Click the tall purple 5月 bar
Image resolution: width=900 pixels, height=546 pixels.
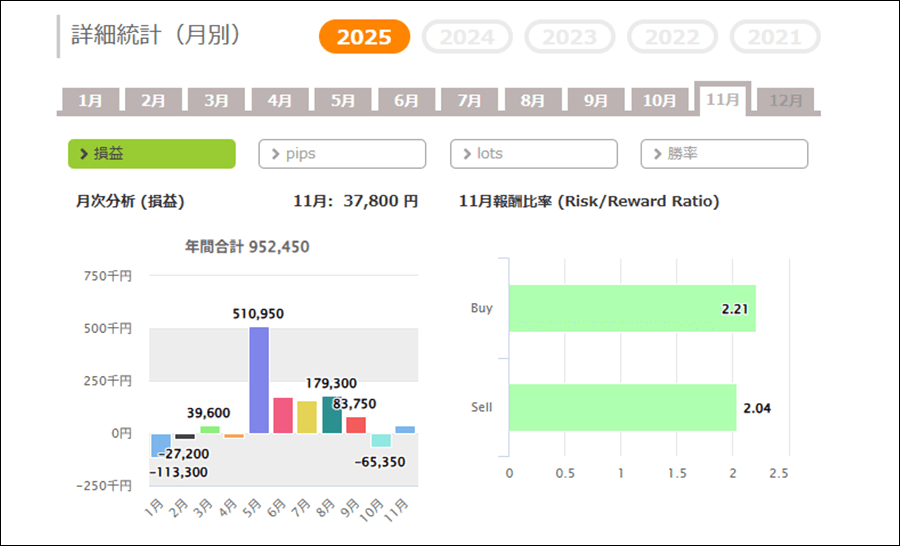(x=259, y=380)
